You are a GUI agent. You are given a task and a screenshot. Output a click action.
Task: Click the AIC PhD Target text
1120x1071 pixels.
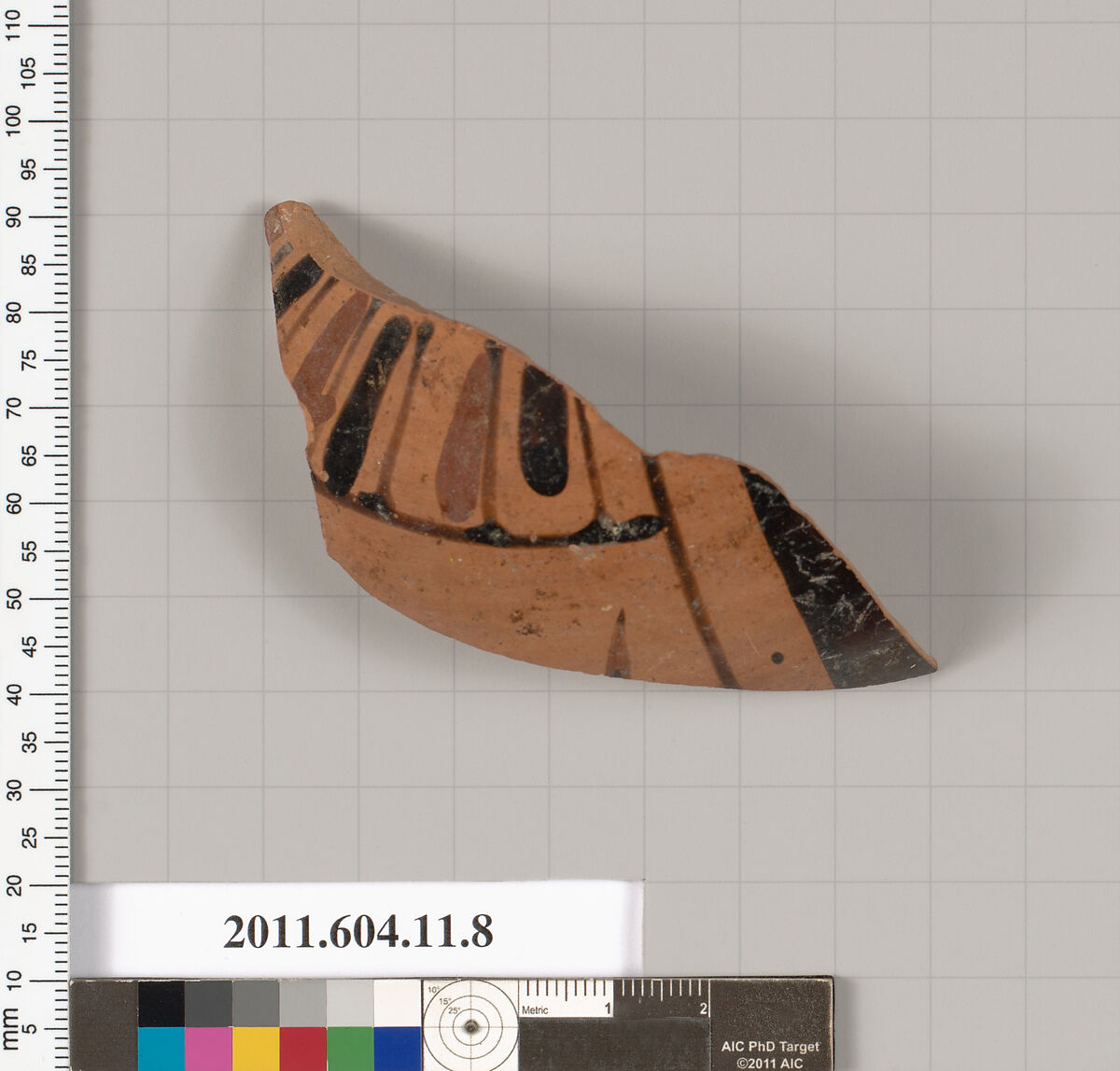pyautogui.click(x=770, y=1047)
